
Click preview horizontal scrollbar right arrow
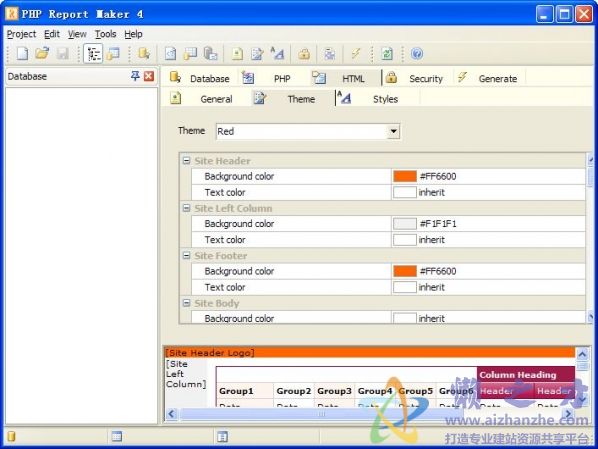click(568, 414)
